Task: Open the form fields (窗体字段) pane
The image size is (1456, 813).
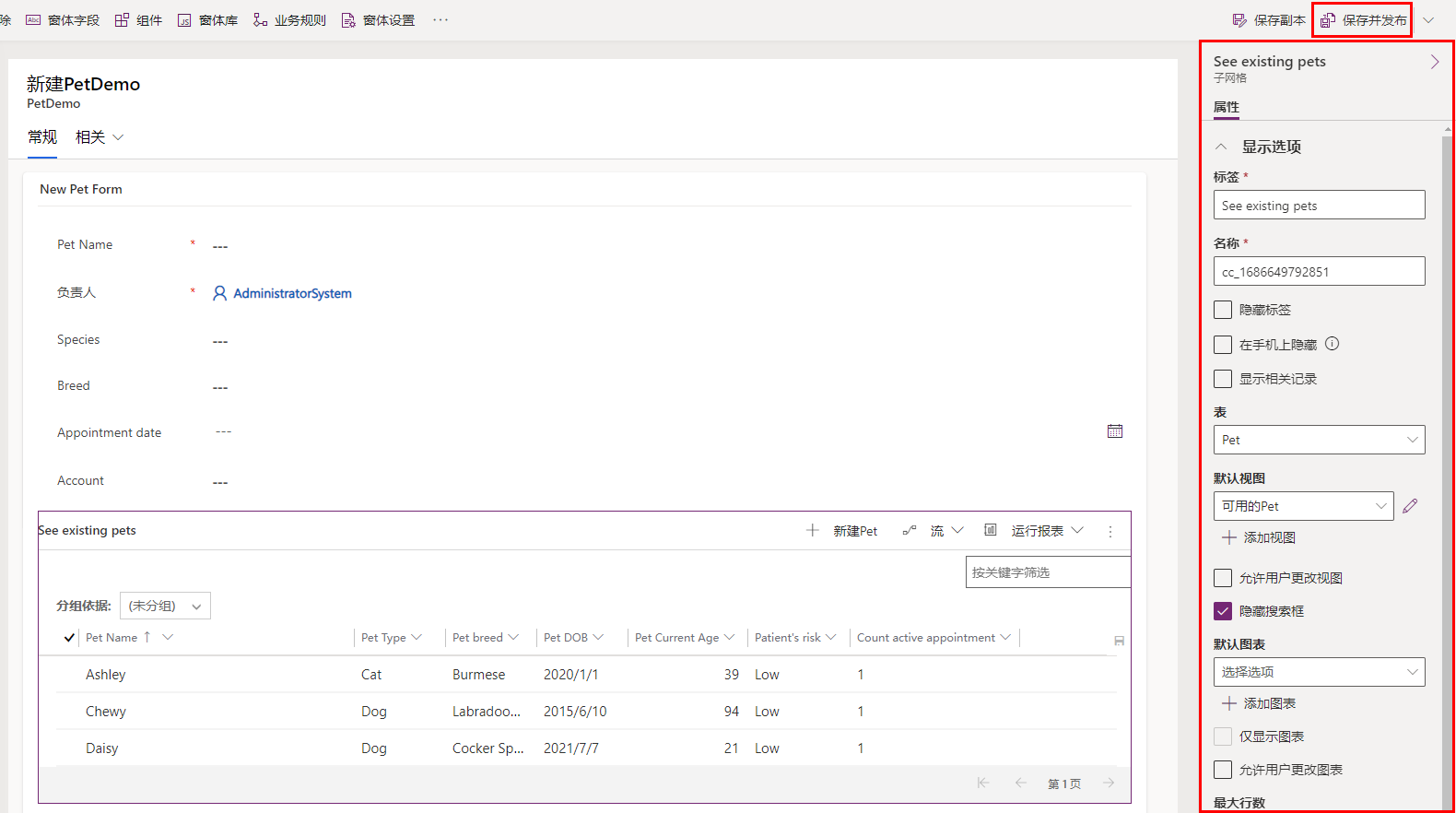Action: coord(63,20)
